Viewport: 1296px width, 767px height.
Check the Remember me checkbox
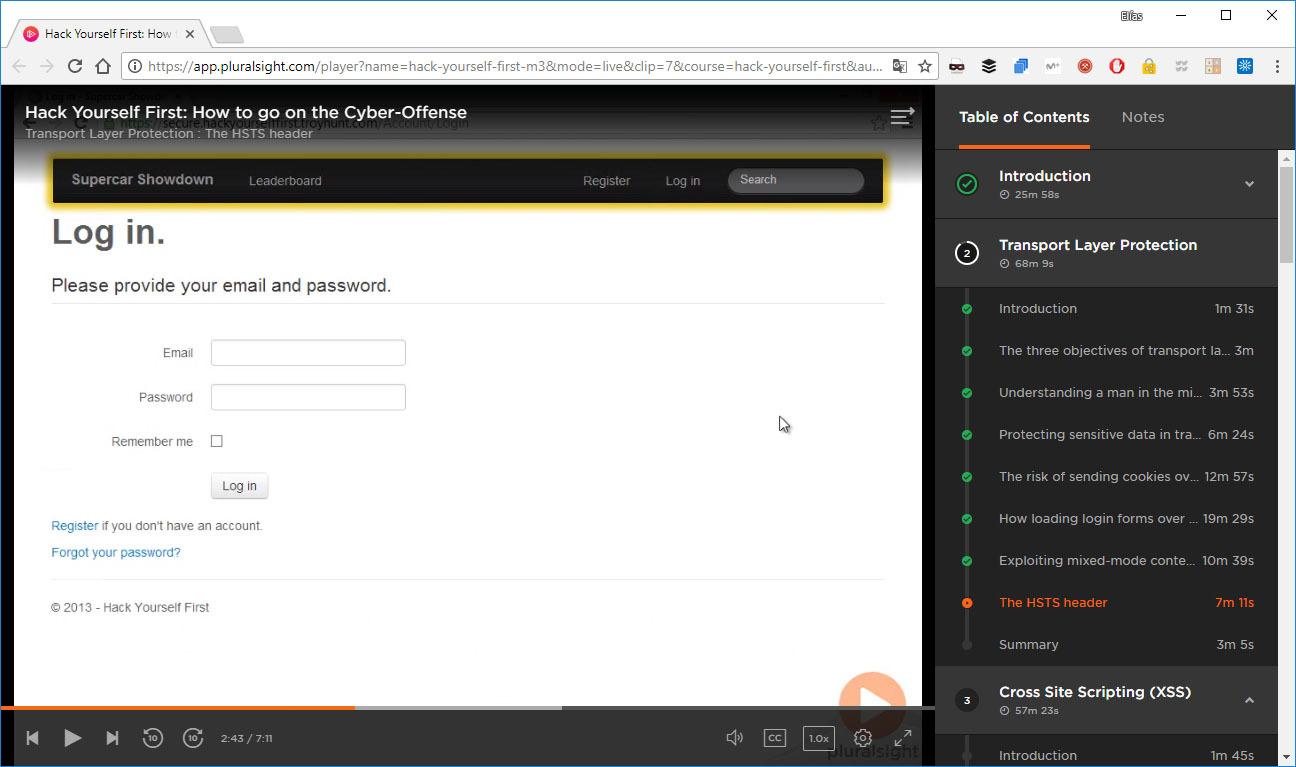(x=216, y=440)
